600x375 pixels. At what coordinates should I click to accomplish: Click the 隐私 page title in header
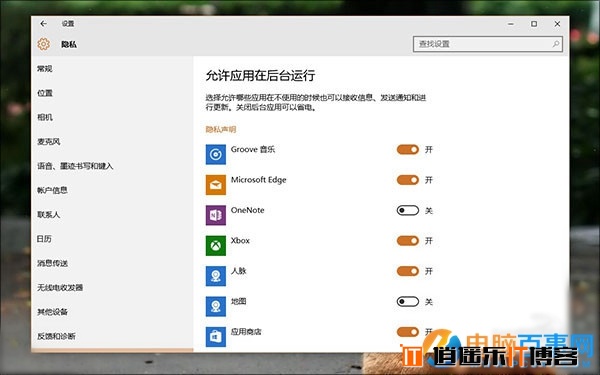[x=69, y=44]
